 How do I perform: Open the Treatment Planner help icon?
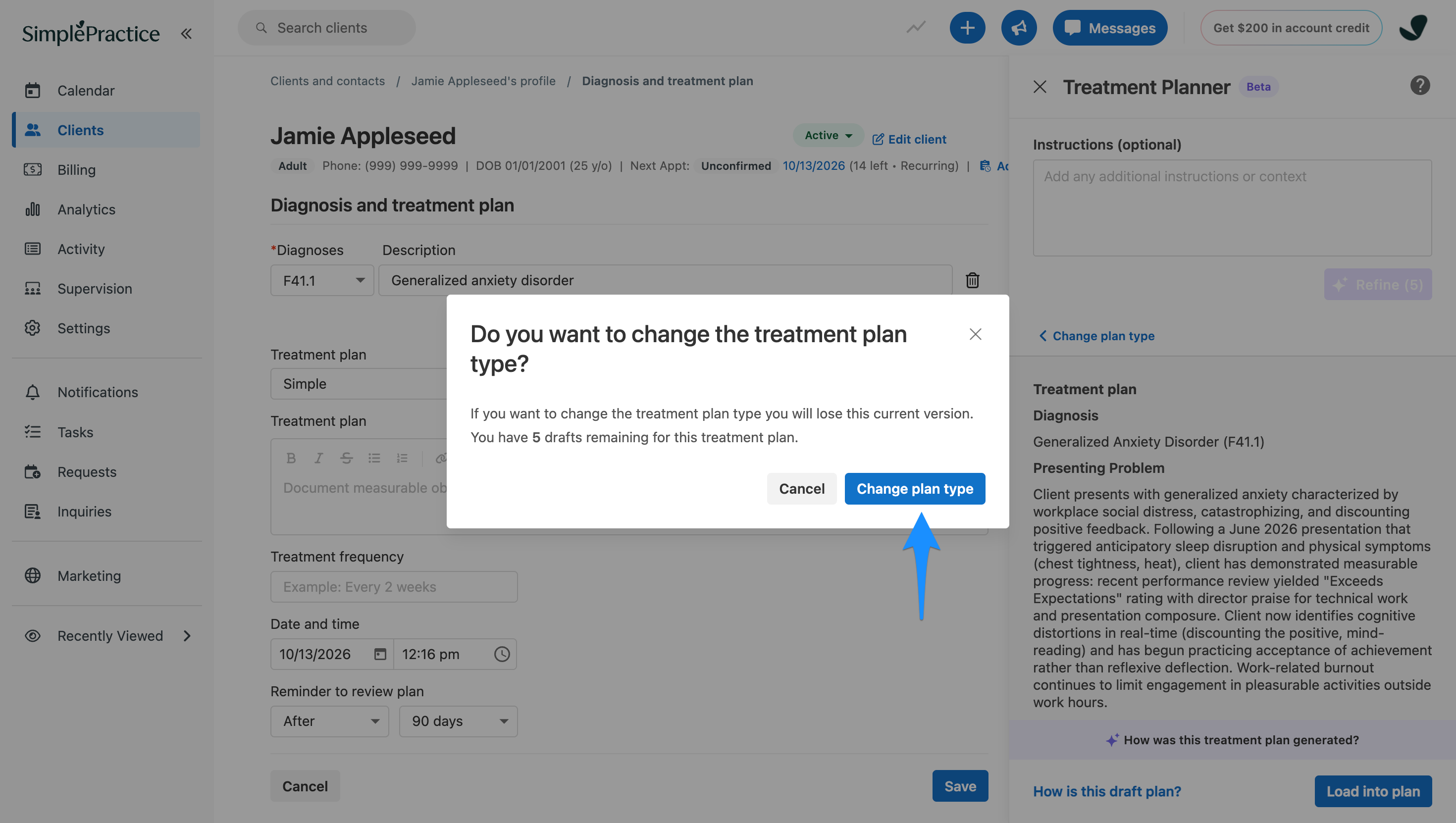coord(1420,85)
